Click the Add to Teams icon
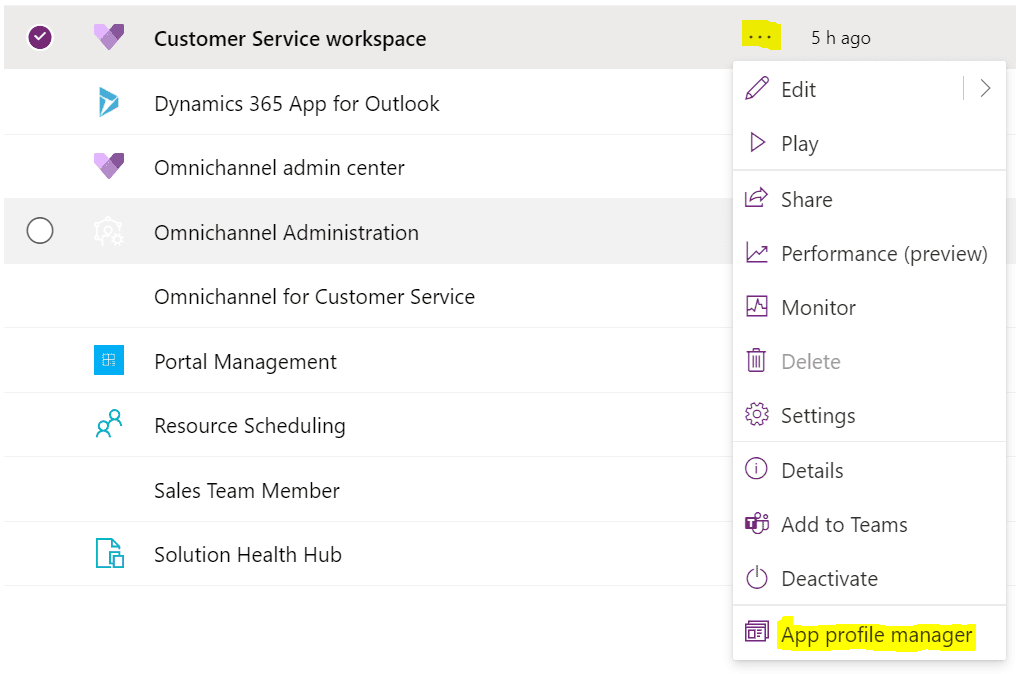Image resolution: width=1016 pixels, height=674 pixels. click(x=758, y=524)
